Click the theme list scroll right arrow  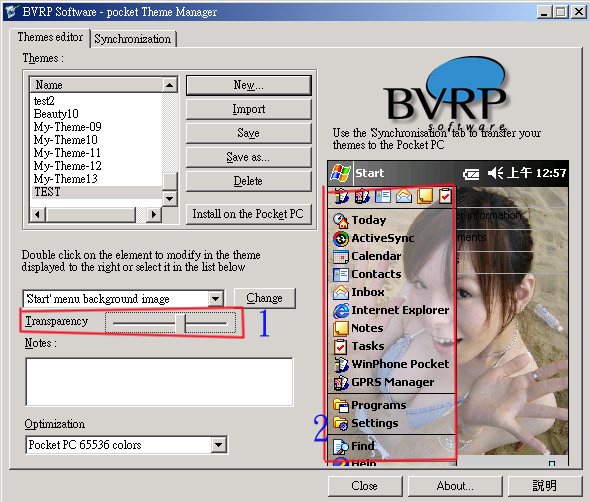pyautogui.click(x=154, y=214)
